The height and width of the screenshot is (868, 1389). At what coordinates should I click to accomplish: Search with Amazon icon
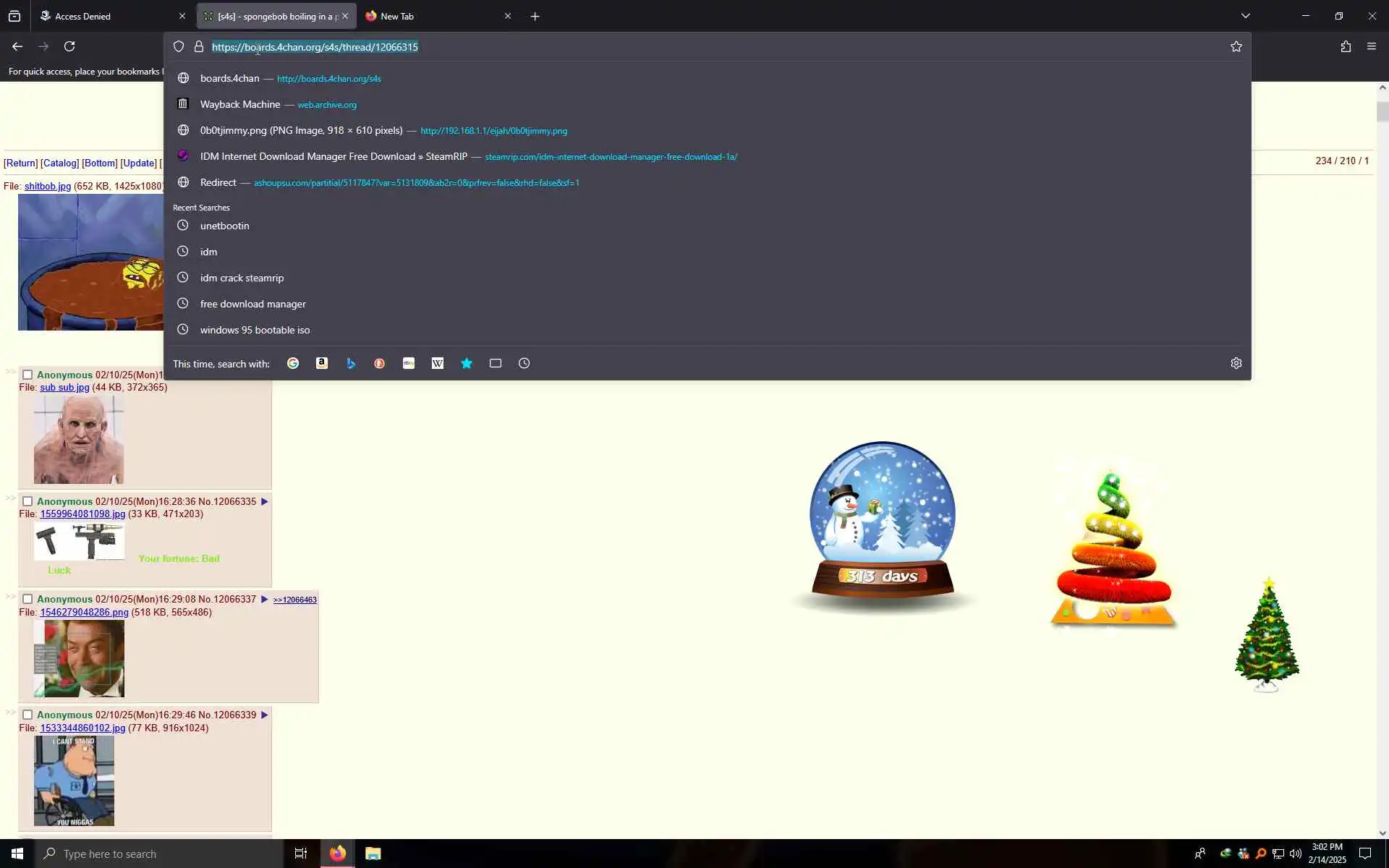click(x=322, y=363)
